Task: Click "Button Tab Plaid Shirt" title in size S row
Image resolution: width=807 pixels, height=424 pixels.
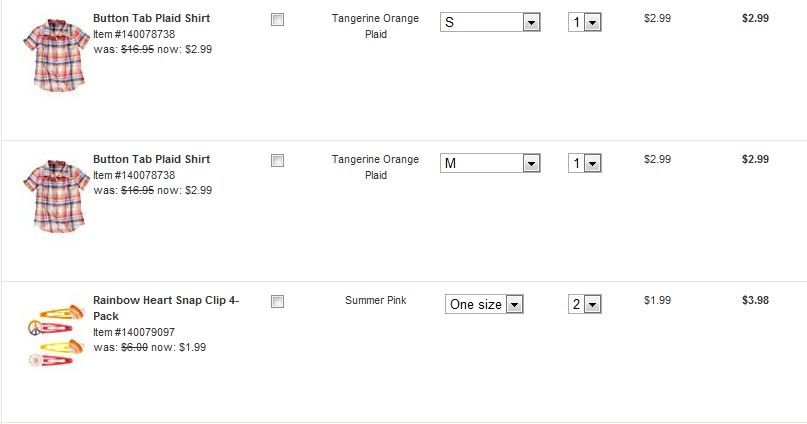Action: pos(151,18)
